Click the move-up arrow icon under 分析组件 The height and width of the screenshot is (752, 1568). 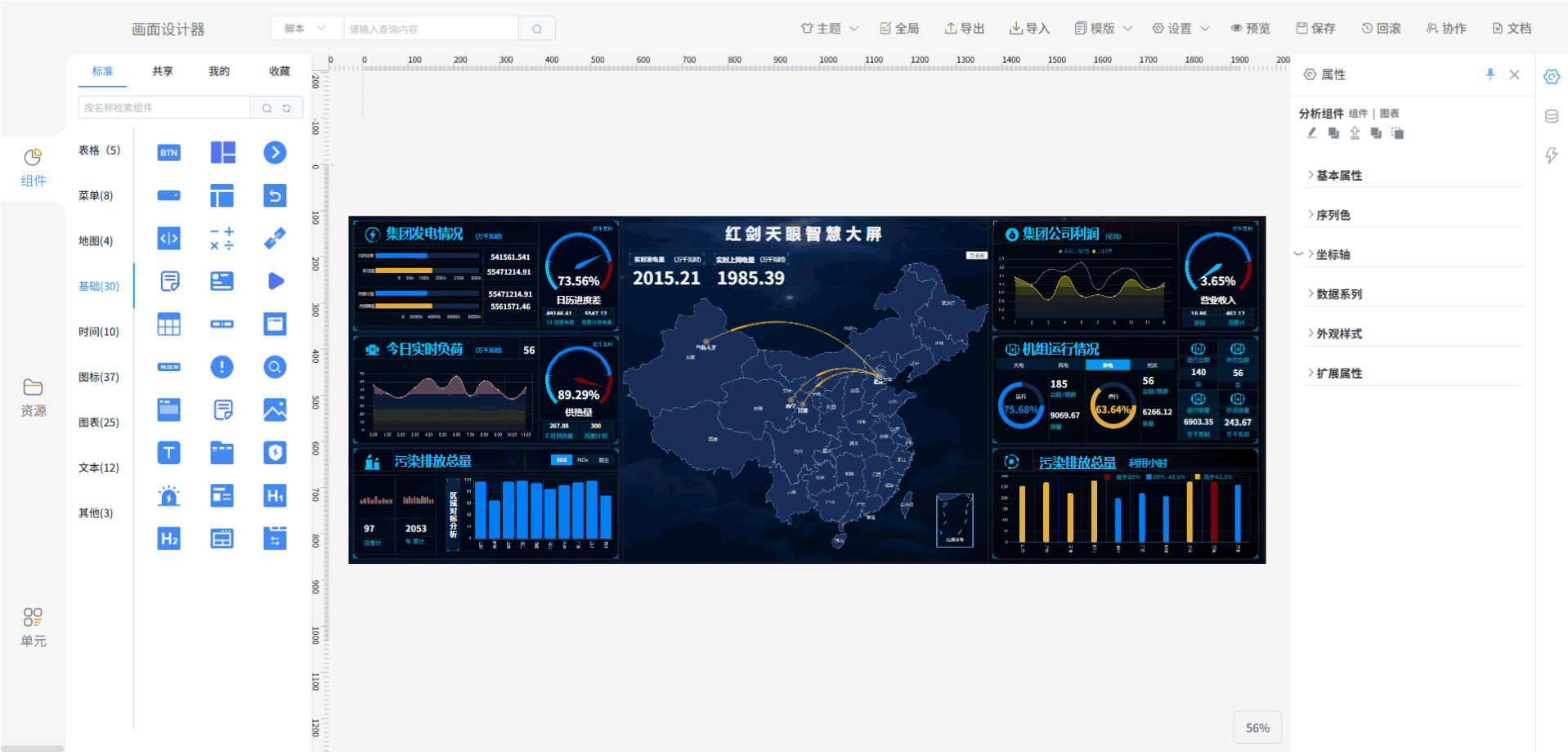pyautogui.click(x=1355, y=133)
